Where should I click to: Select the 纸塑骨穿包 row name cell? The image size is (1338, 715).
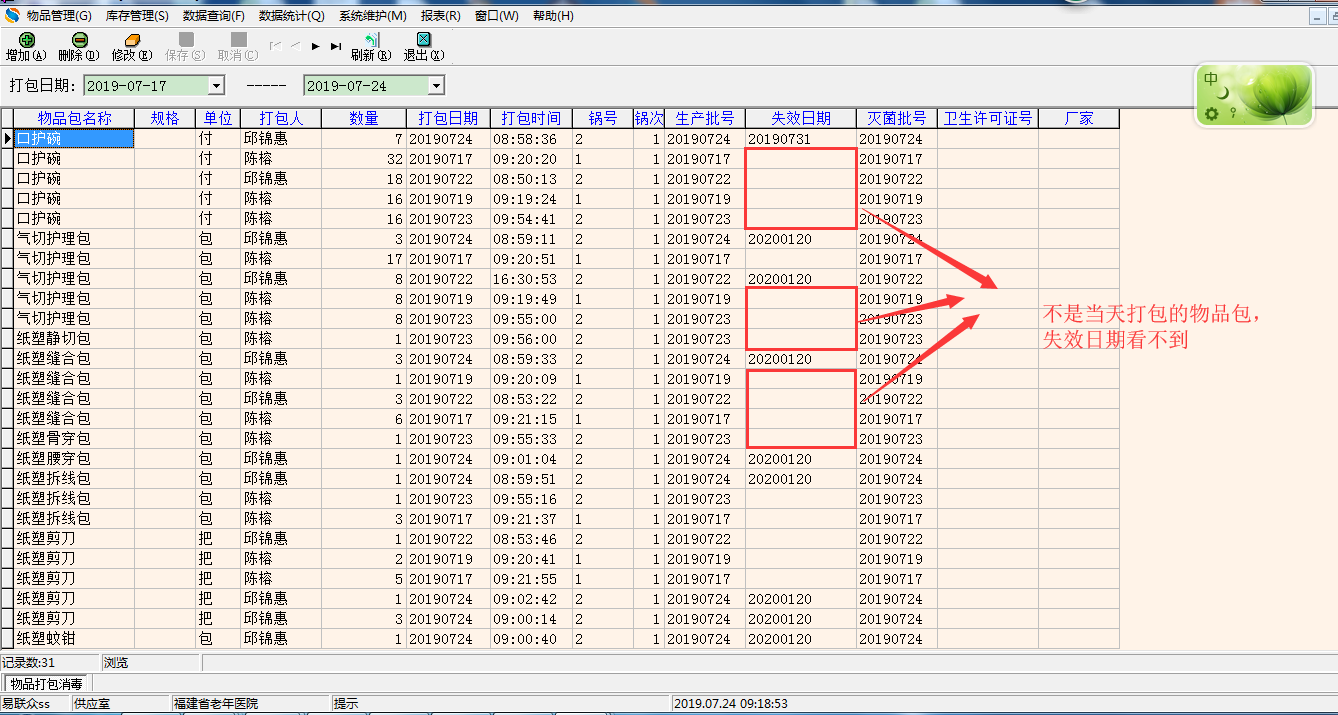(74, 439)
